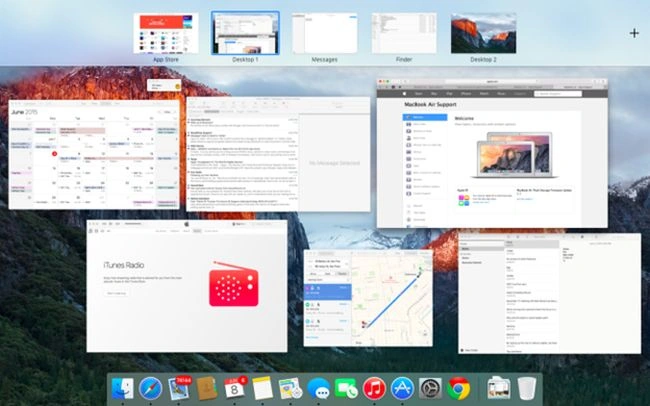Switch to the App Store space
This screenshot has width=650, height=406.
click(x=166, y=33)
